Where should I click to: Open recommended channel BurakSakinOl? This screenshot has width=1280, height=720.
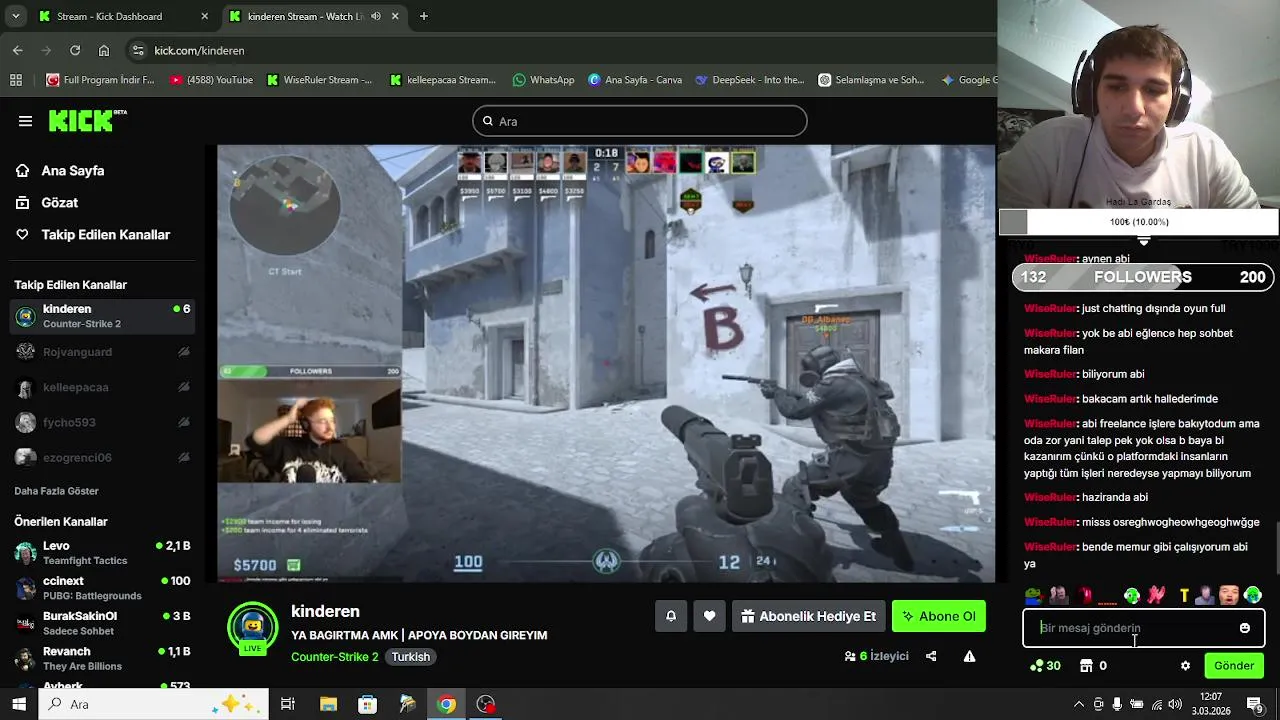tap(102, 623)
